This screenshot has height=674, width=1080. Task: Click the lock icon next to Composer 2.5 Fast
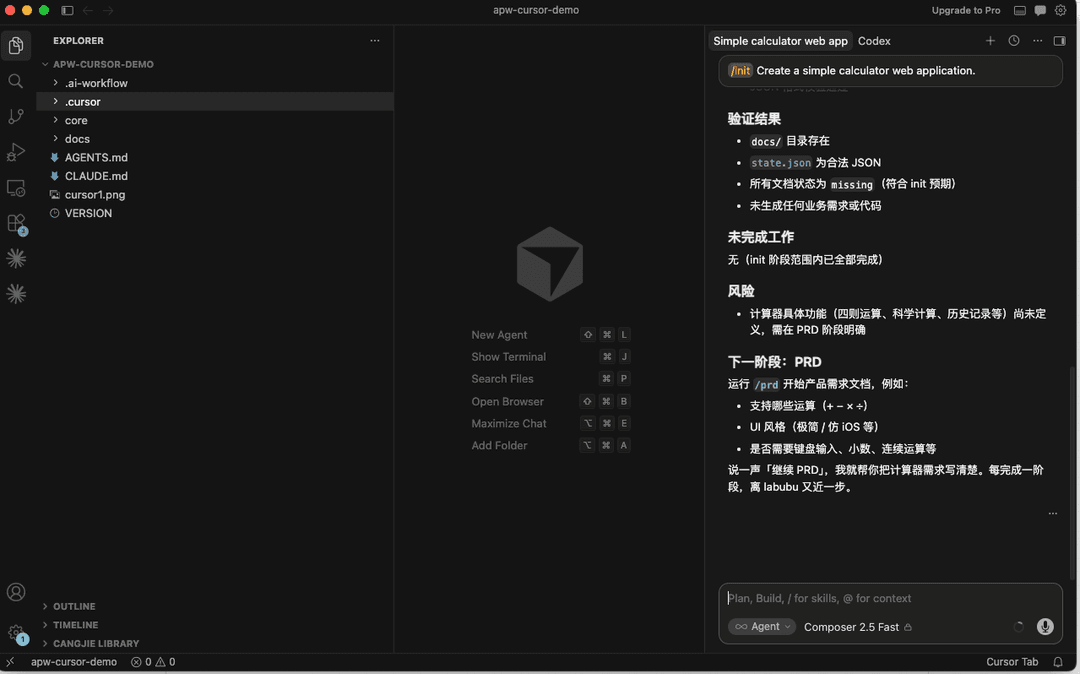[x=908, y=627]
